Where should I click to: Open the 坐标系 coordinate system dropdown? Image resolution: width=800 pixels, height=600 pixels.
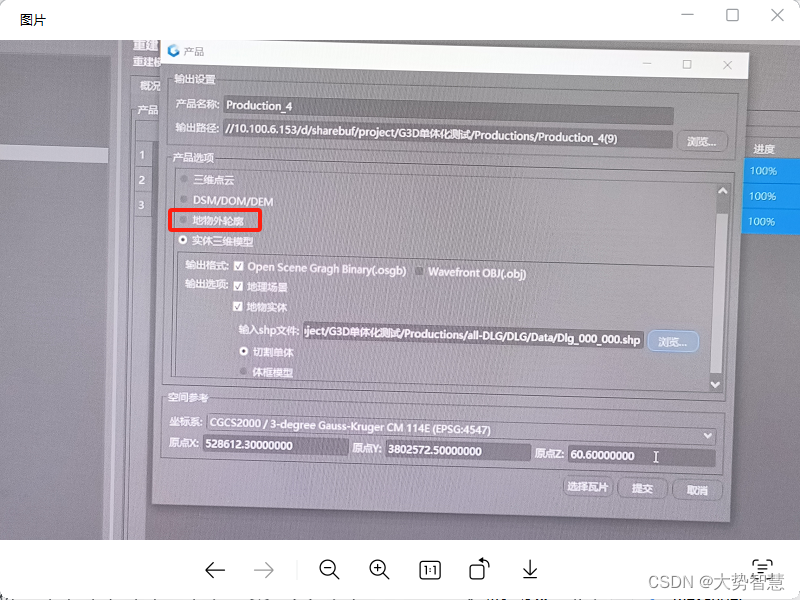point(708,436)
